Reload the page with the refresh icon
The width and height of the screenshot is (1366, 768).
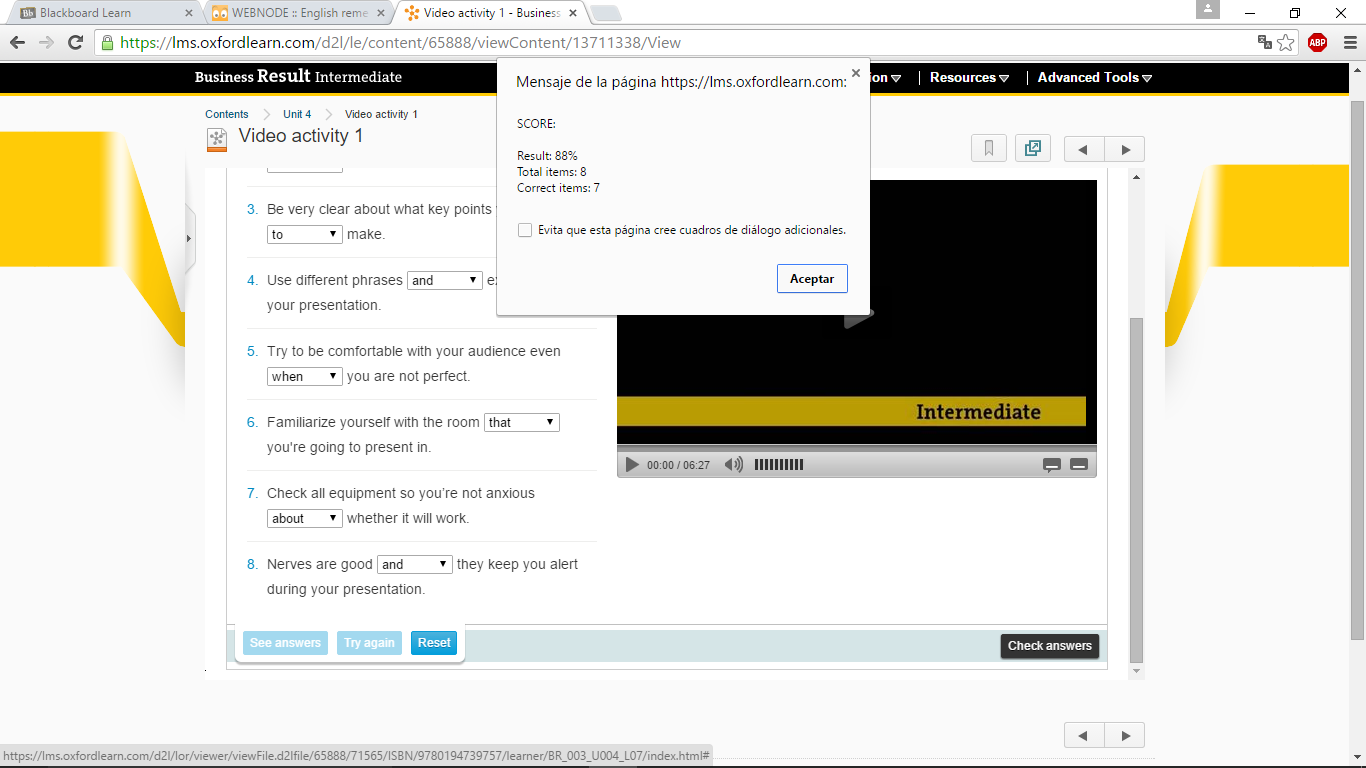75,42
